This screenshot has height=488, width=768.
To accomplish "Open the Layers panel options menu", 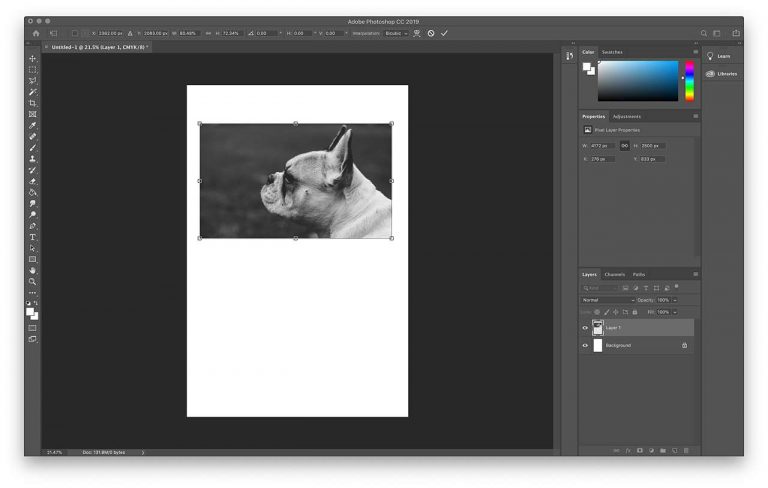I will pos(696,274).
